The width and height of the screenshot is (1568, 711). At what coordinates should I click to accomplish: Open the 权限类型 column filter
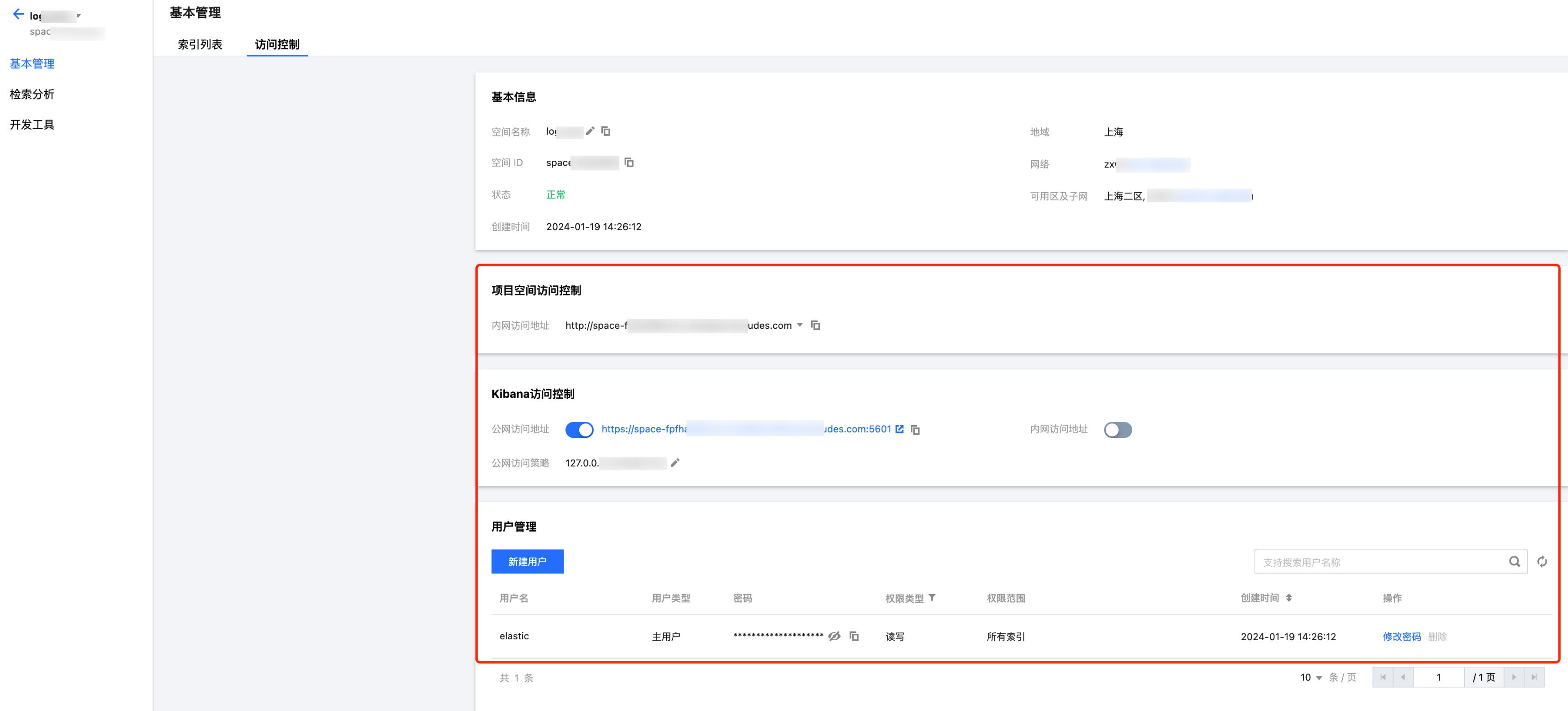[932, 598]
